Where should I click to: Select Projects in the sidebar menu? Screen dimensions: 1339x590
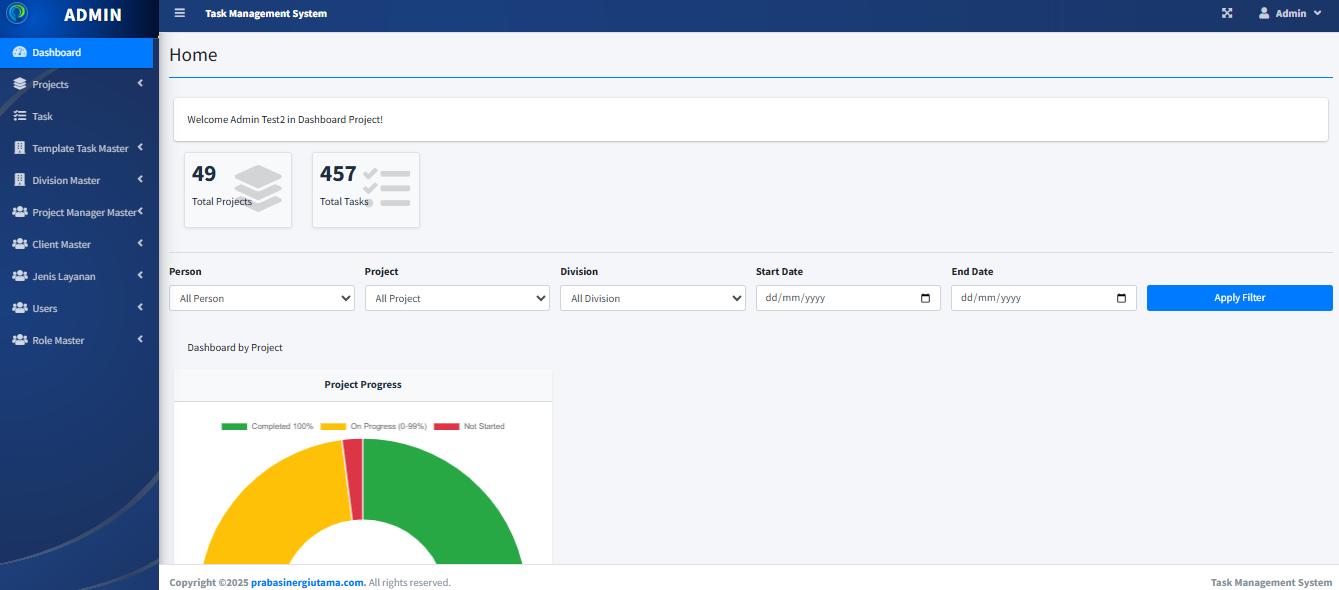(77, 84)
